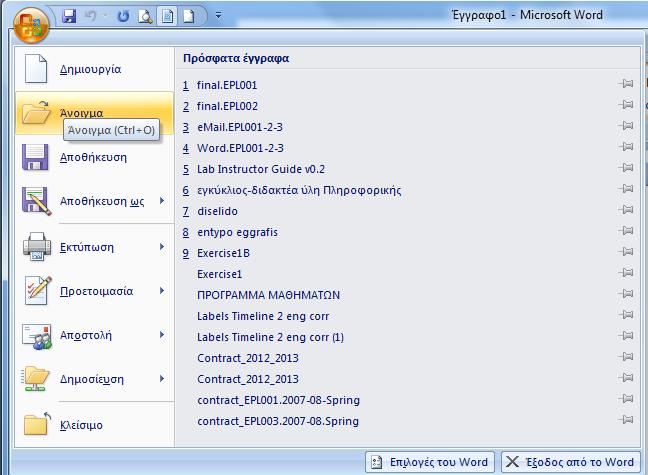Open Labels Timeline 2 eng corr
The image size is (648, 475).
[263, 316]
